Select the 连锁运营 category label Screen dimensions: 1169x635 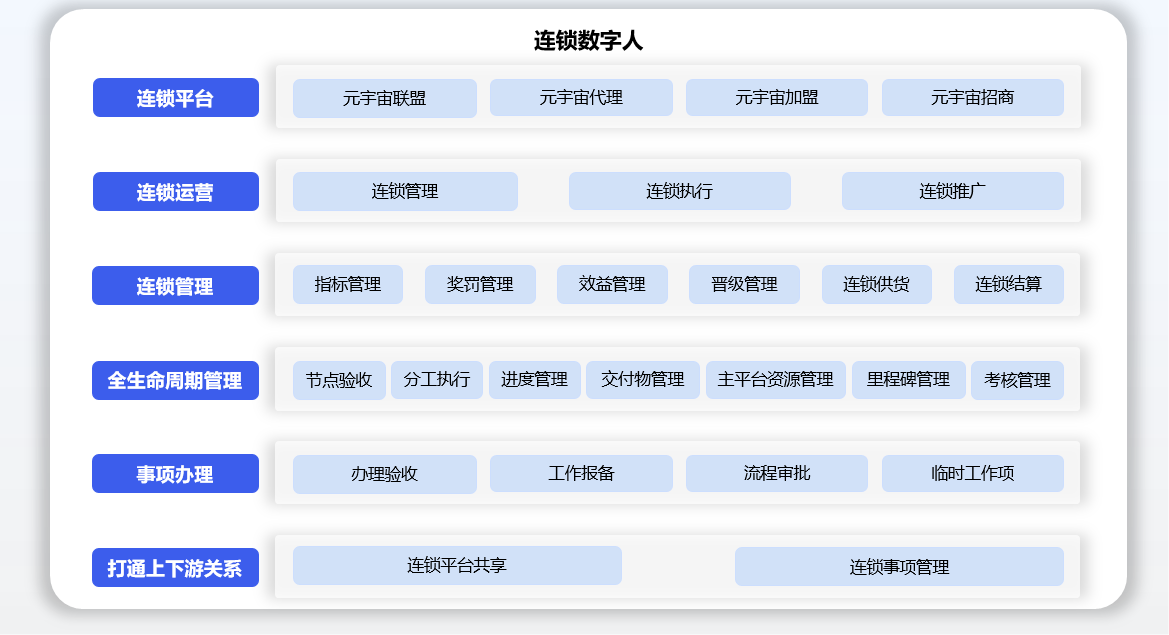tap(175, 192)
